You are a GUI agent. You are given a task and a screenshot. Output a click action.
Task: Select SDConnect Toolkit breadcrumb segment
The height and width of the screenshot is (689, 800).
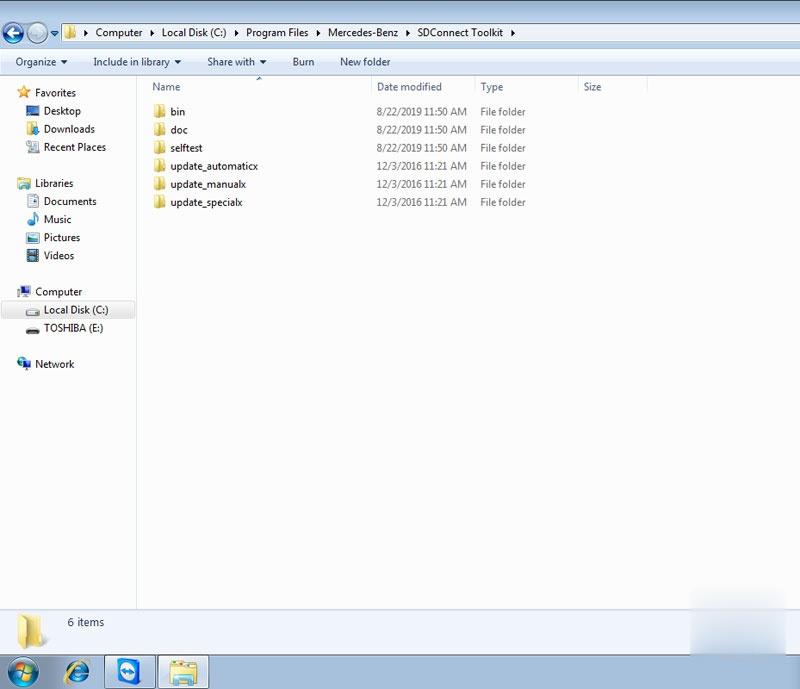click(460, 33)
